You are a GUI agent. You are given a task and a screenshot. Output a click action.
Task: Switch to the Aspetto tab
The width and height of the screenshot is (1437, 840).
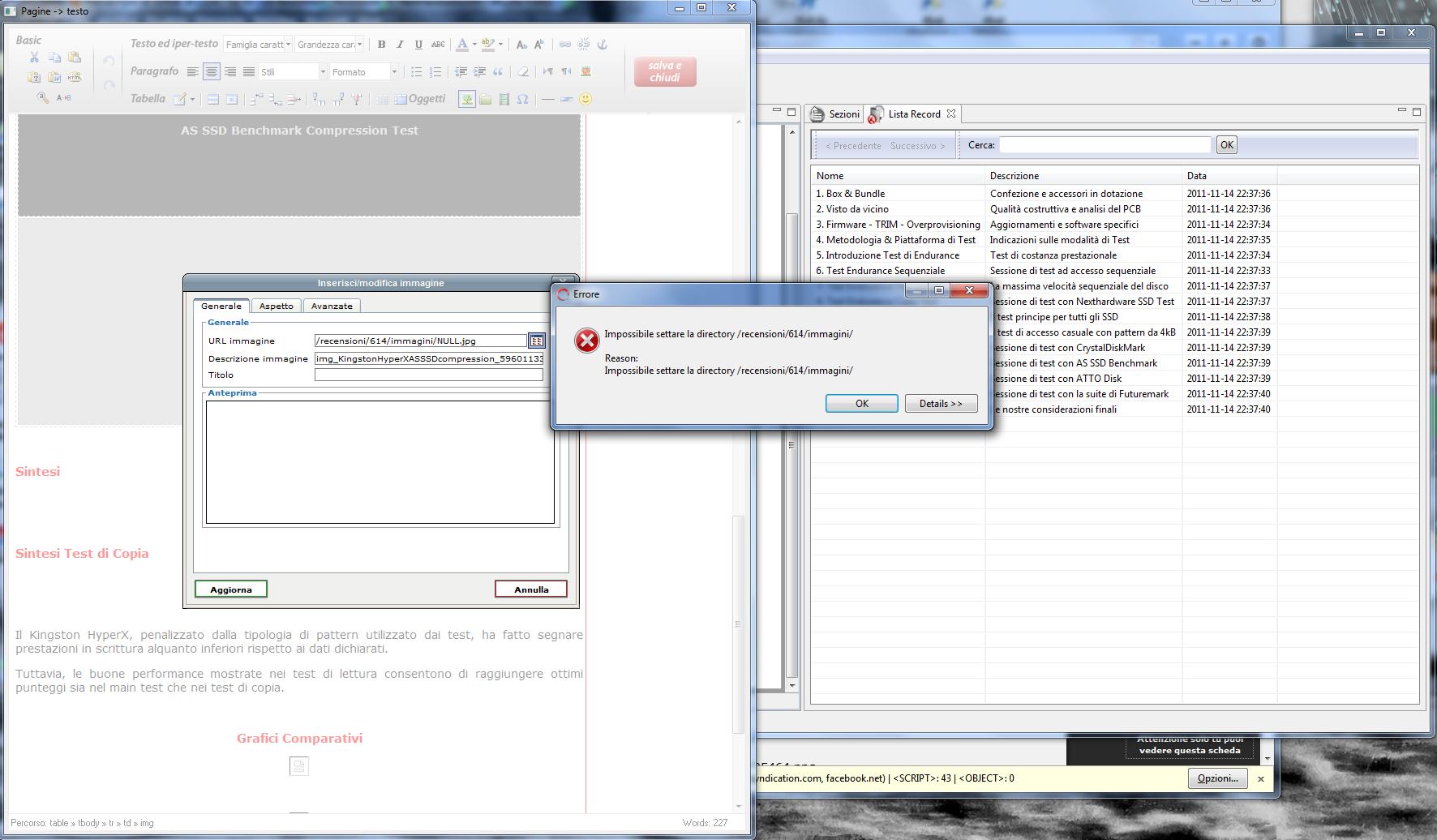pyautogui.click(x=277, y=306)
